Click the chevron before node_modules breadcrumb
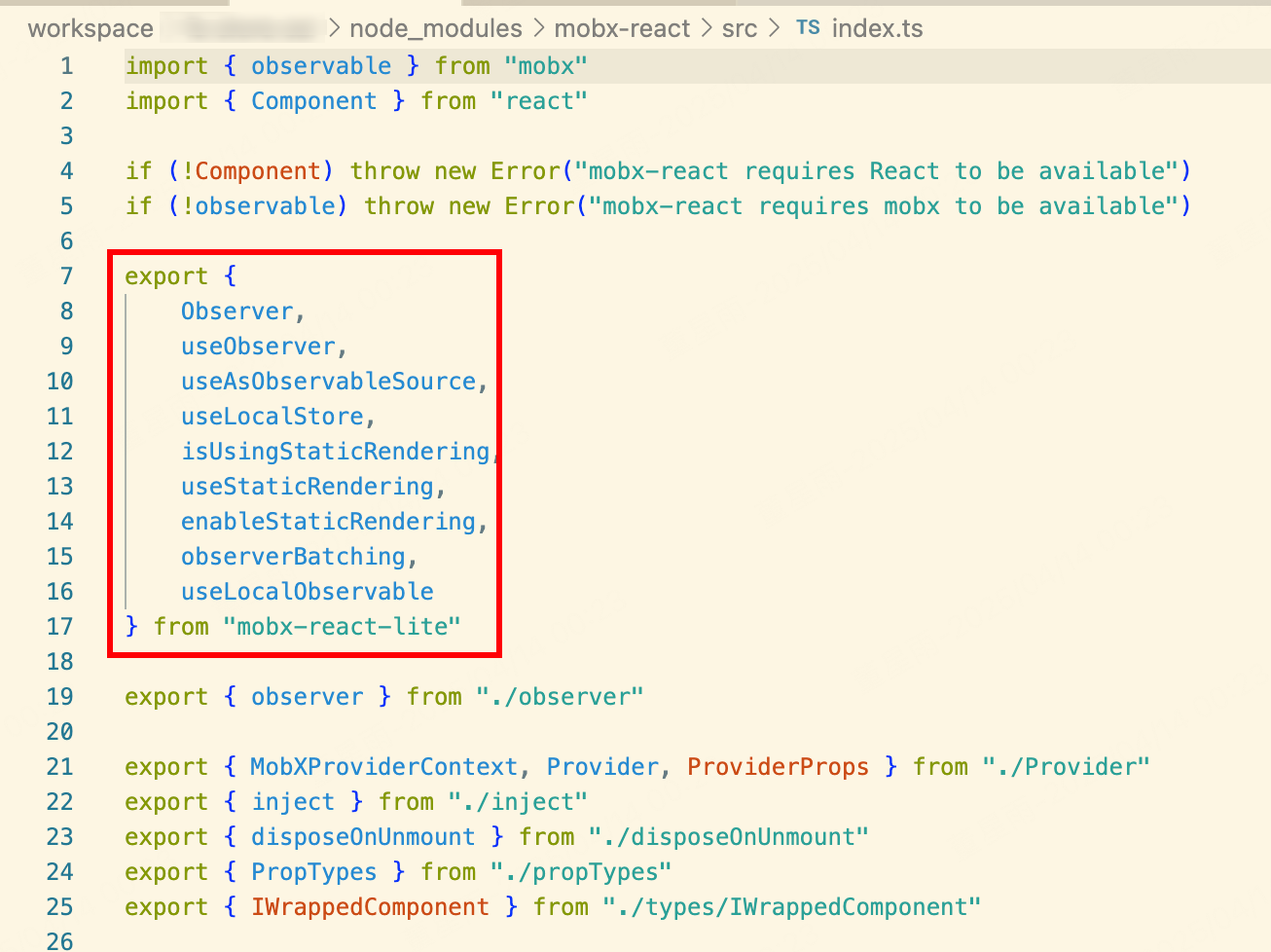1271x952 pixels. click(x=335, y=28)
